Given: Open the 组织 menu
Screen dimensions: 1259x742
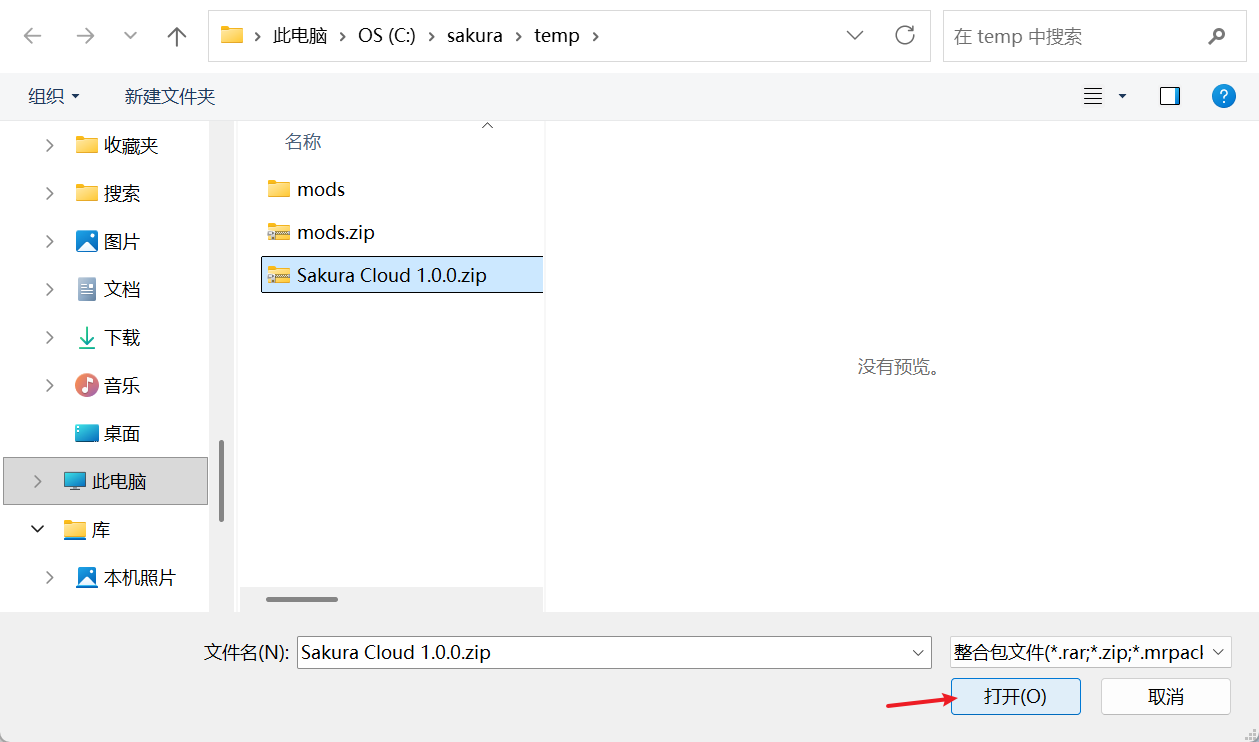Looking at the screenshot, I should click(54, 96).
